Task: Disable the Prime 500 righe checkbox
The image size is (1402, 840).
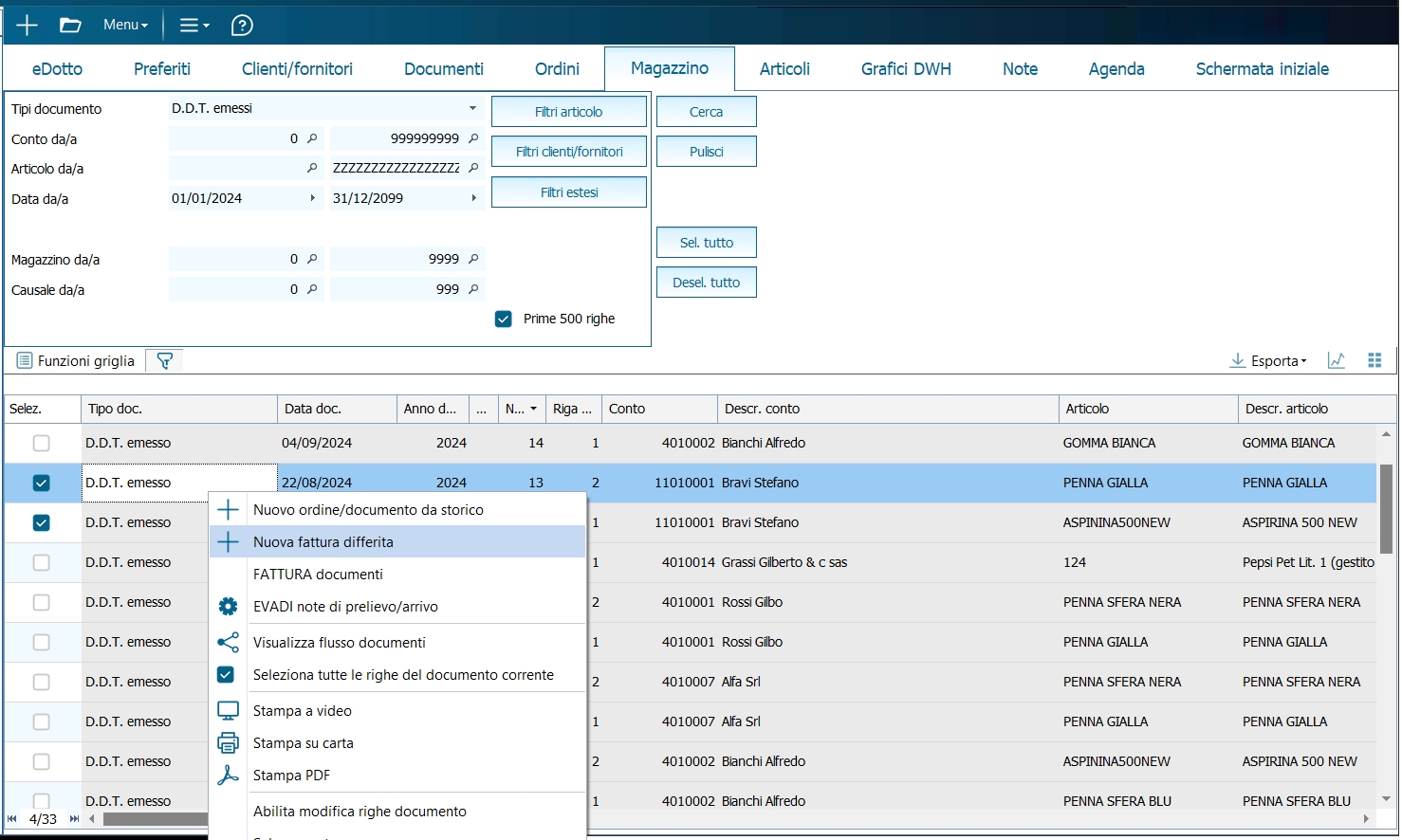Action: pyautogui.click(x=504, y=320)
